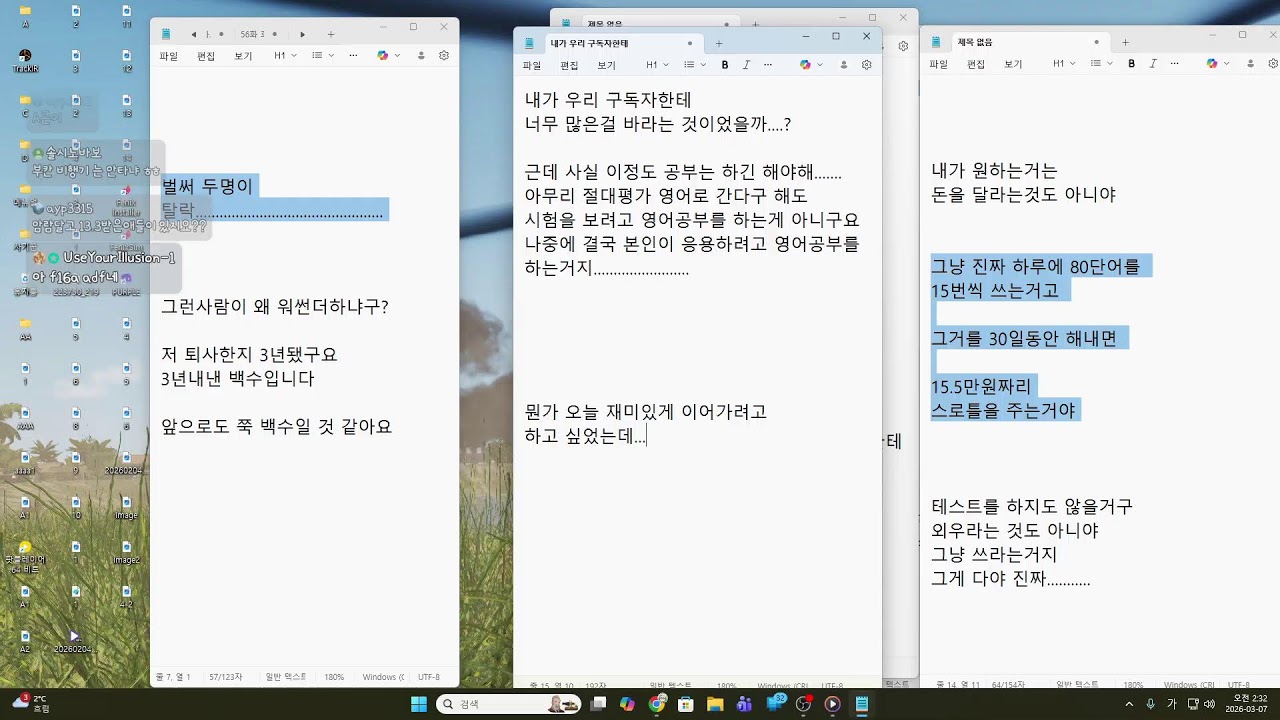This screenshot has height=720, width=1280.
Task: Click 180% zoom in left Notepad status bar
Action: tap(334, 677)
